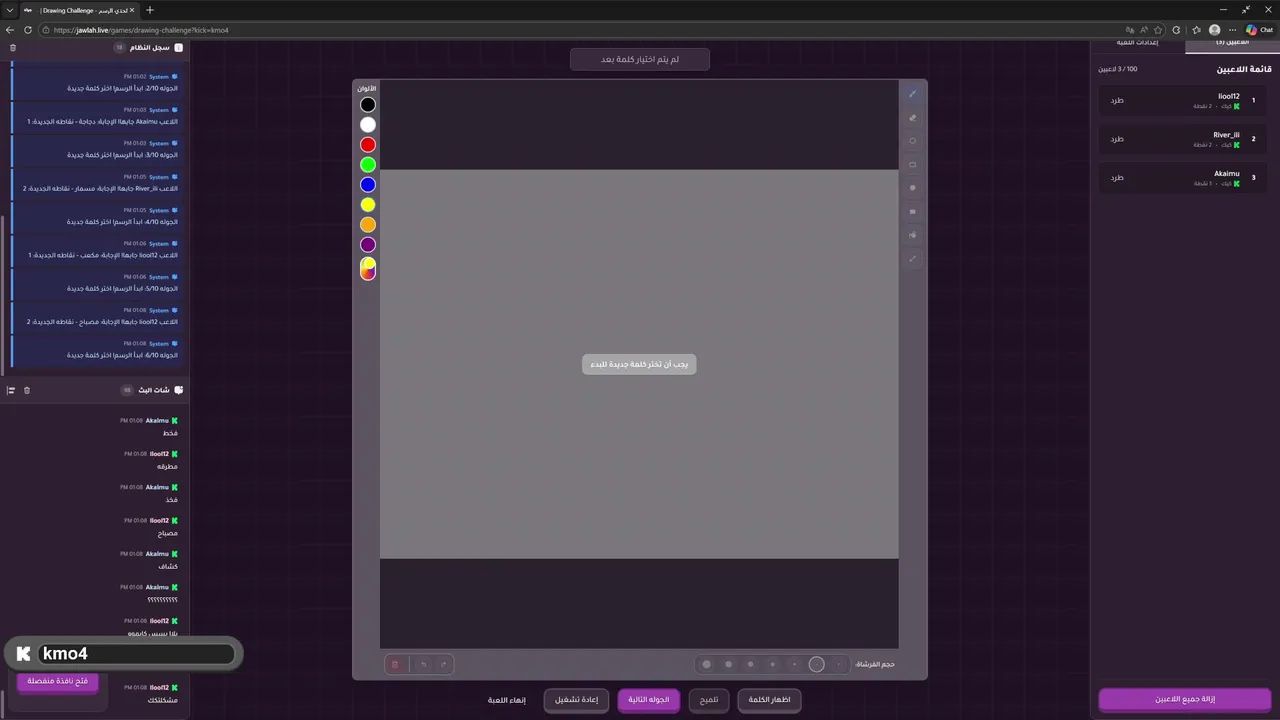Pick the green color swatch
The width and height of the screenshot is (1280, 720).
(x=368, y=165)
